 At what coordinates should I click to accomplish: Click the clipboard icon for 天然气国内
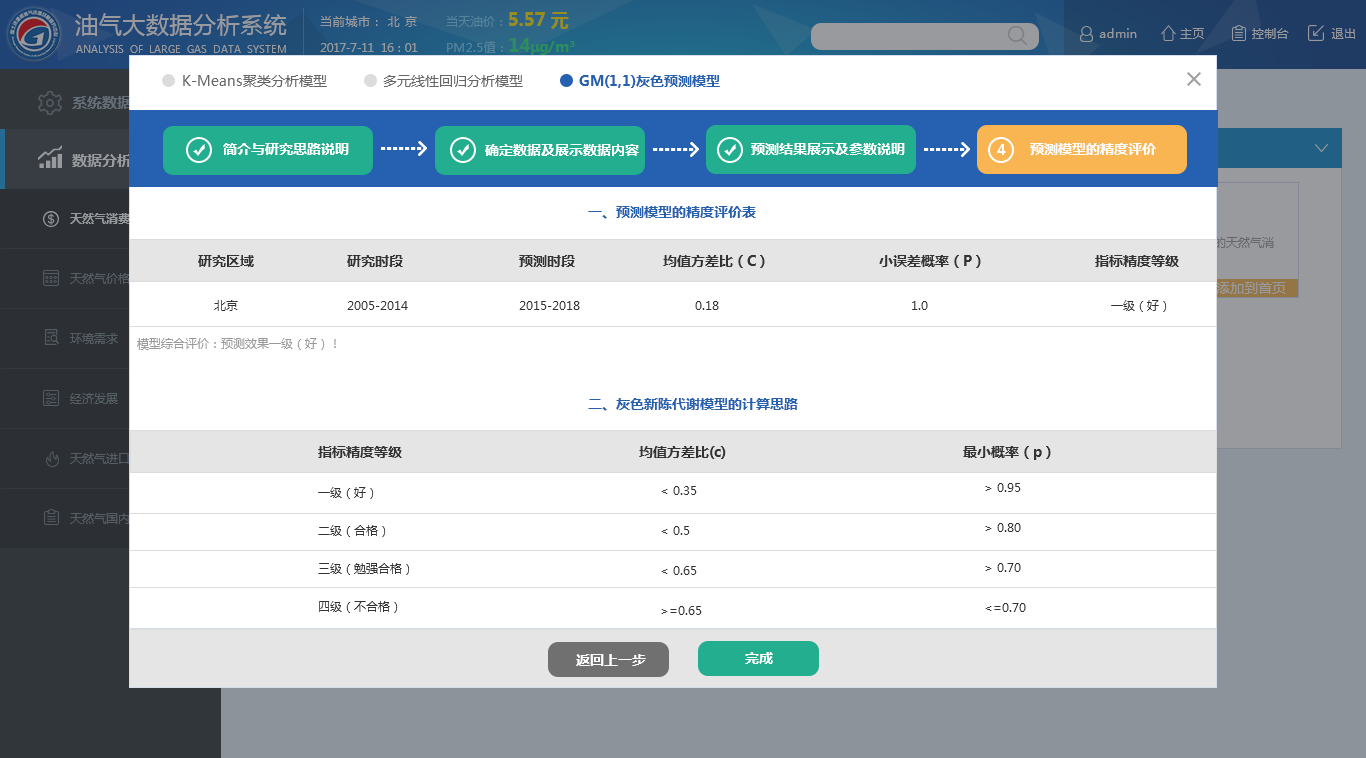tap(51, 518)
